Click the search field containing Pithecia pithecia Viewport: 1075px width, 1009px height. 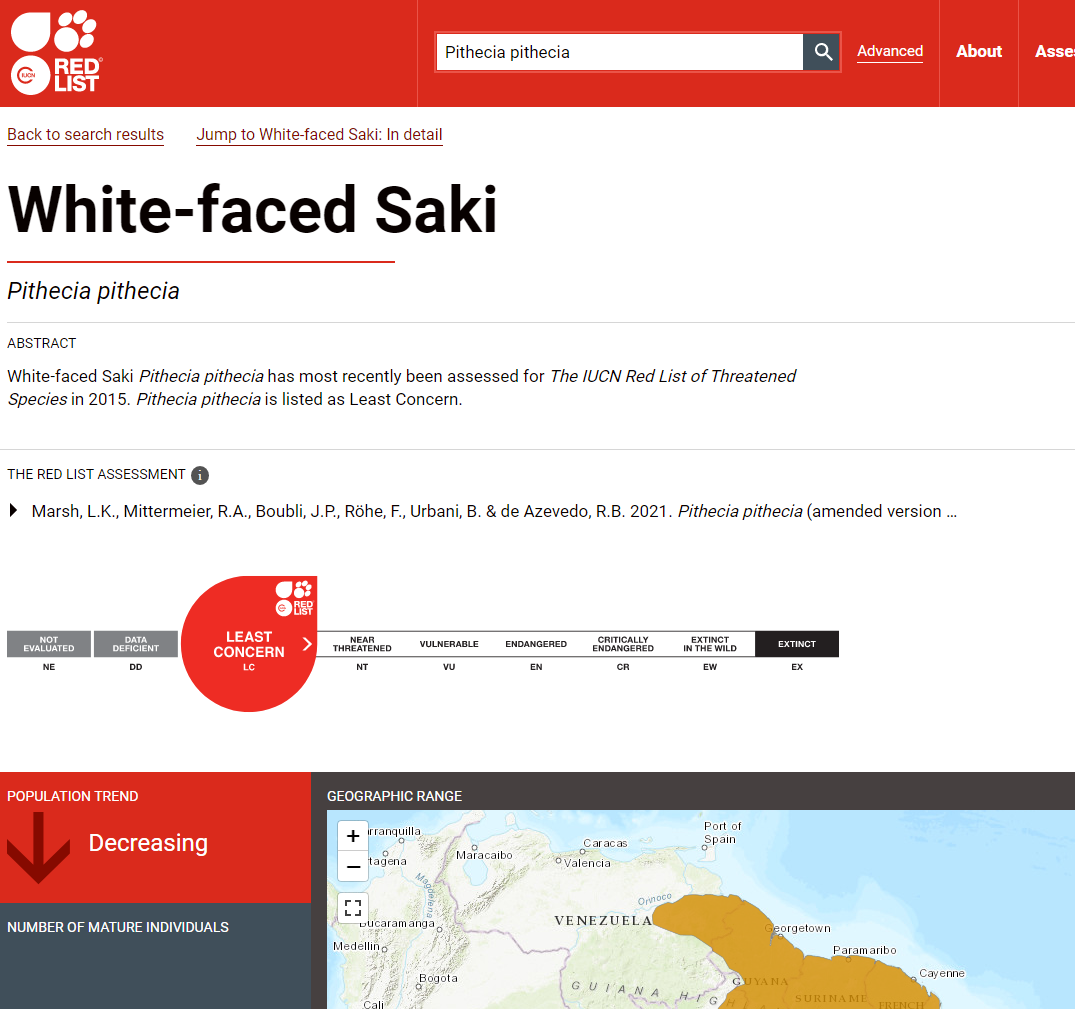pos(620,52)
